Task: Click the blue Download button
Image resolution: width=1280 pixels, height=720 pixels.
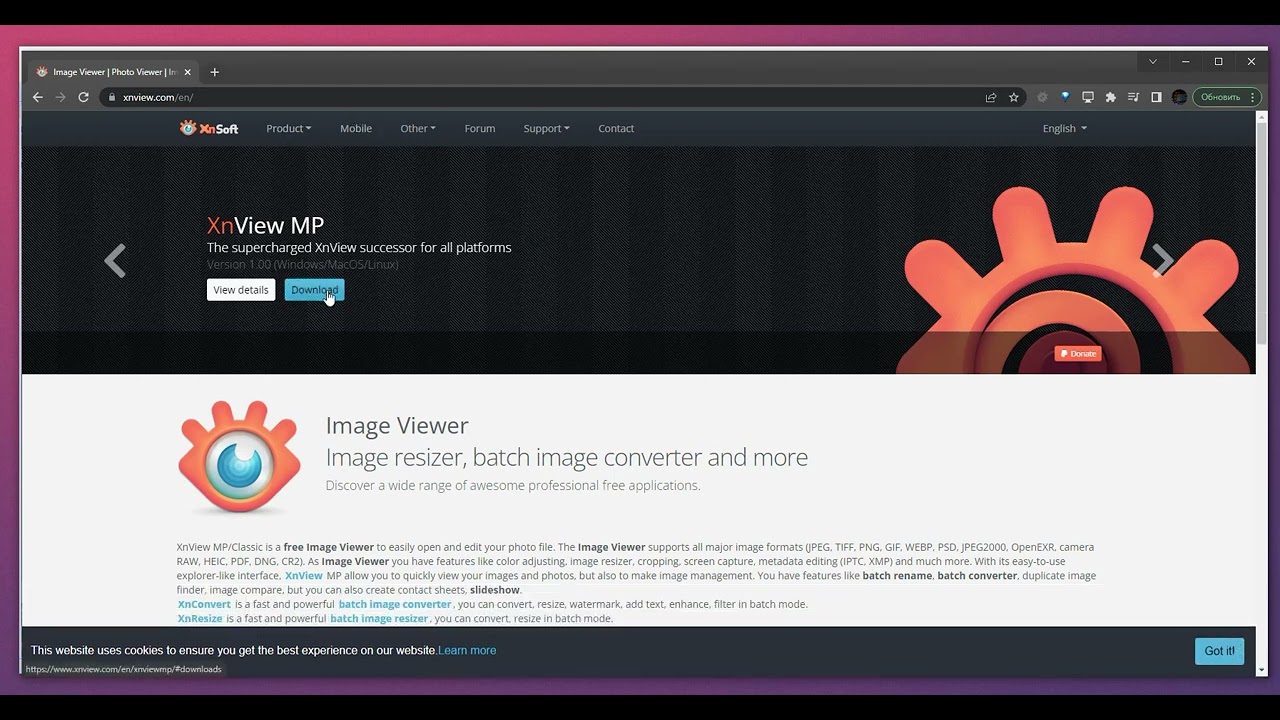Action: click(x=314, y=290)
